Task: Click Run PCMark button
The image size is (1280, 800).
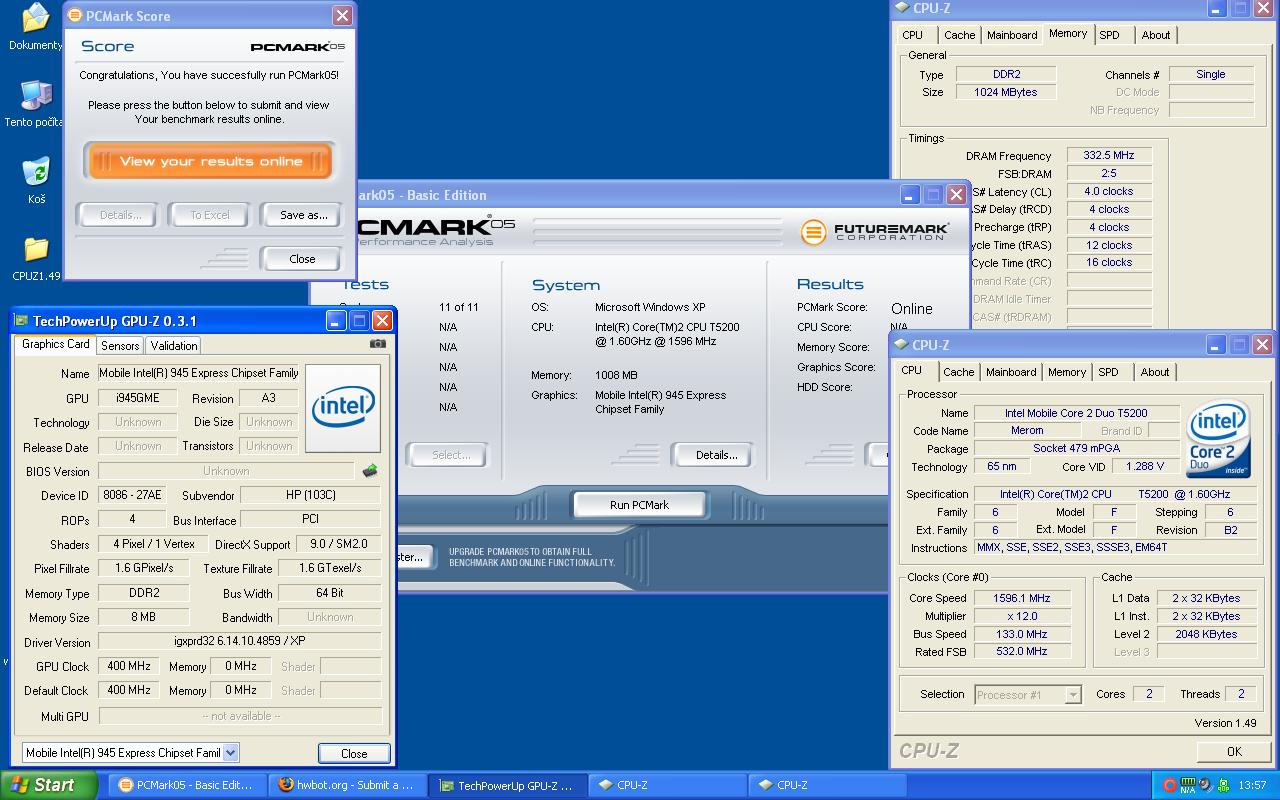Action: (x=639, y=504)
